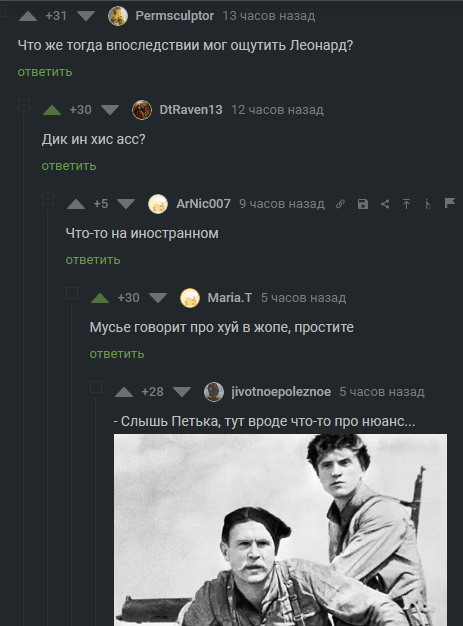463x626 pixels.
Task: Downvote DtRaven13's comment
Action: (110, 110)
